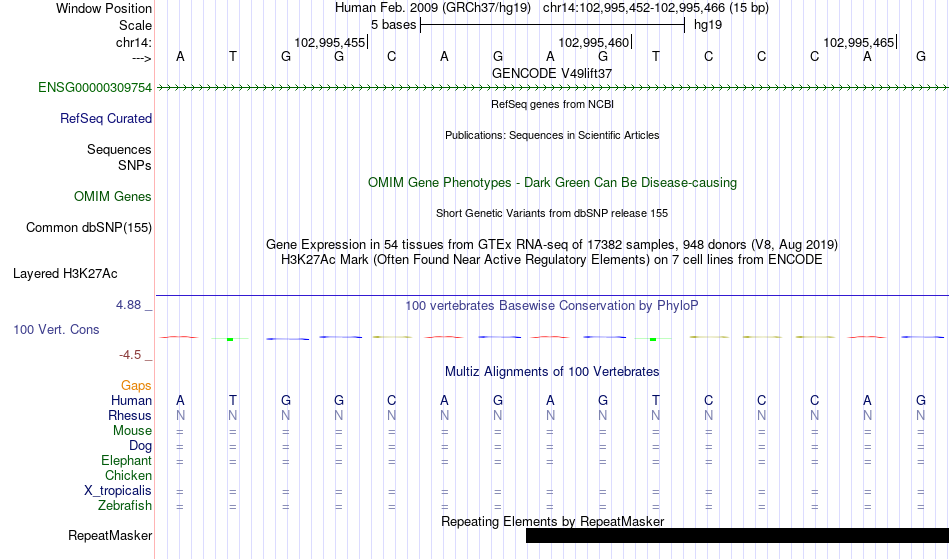Click the 100 Vert. Cons track label
Image resolution: width=950 pixels, height=559 pixels.
click(x=56, y=329)
